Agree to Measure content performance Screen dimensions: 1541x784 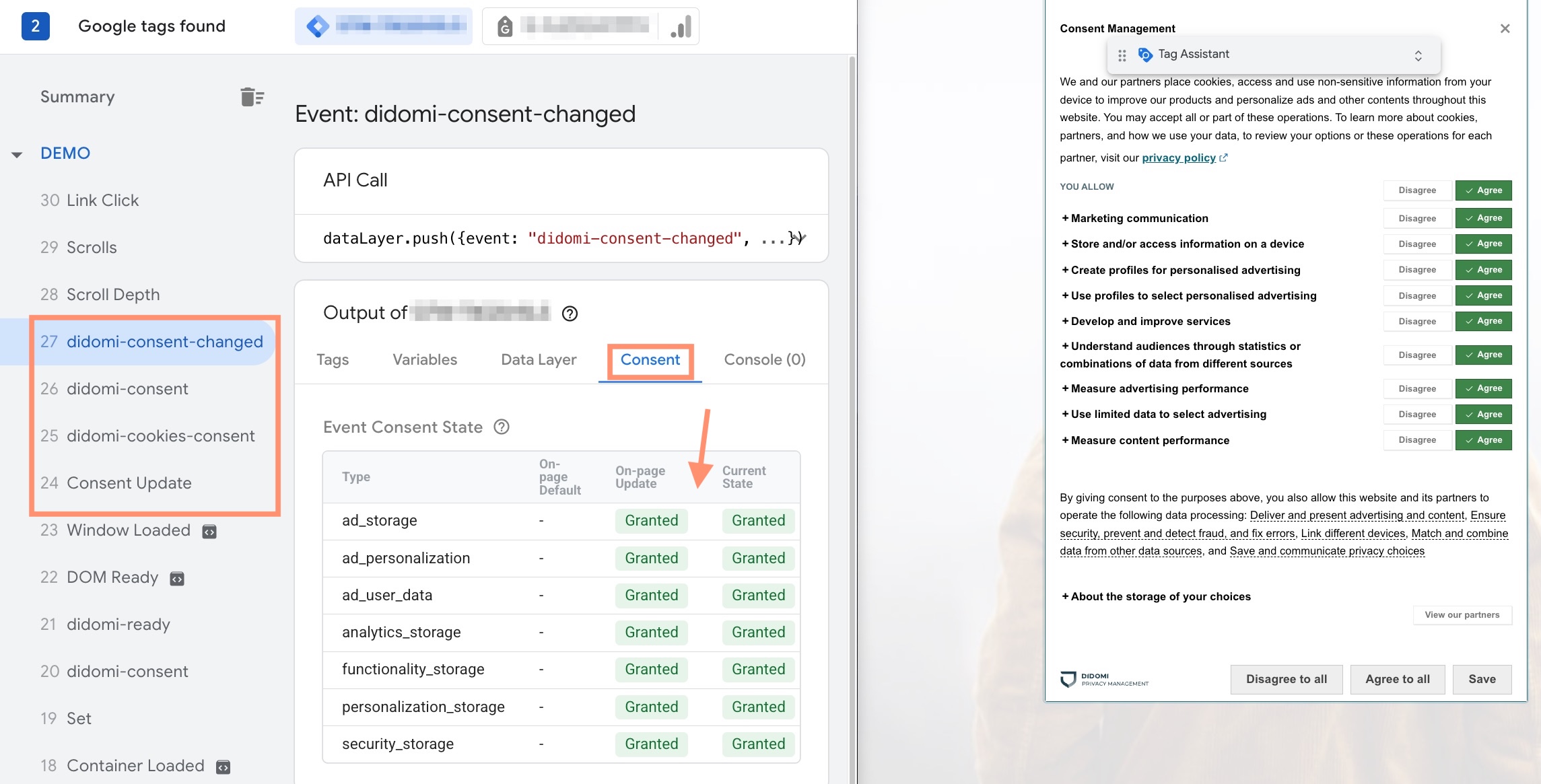point(1483,440)
